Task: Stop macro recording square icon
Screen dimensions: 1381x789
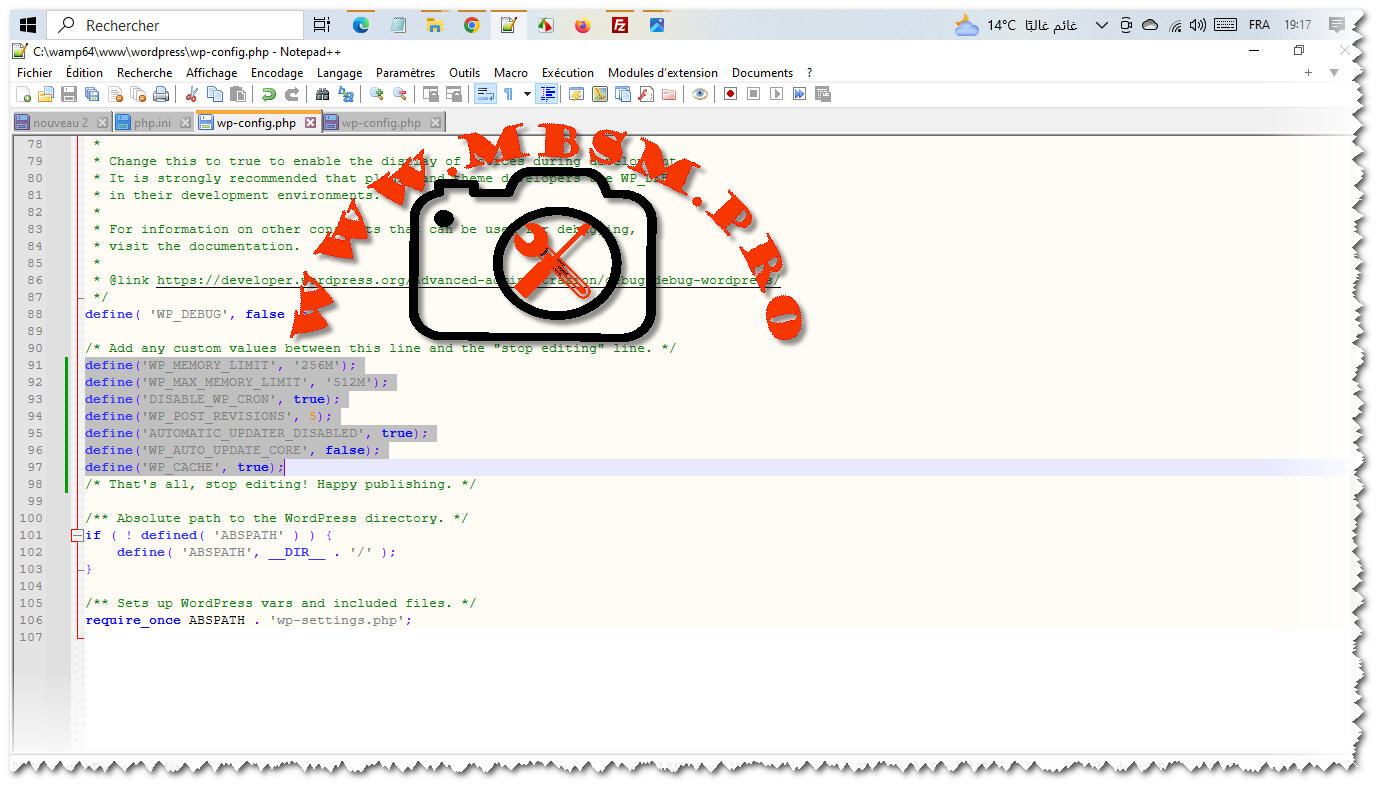Action: click(x=753, y=94)
